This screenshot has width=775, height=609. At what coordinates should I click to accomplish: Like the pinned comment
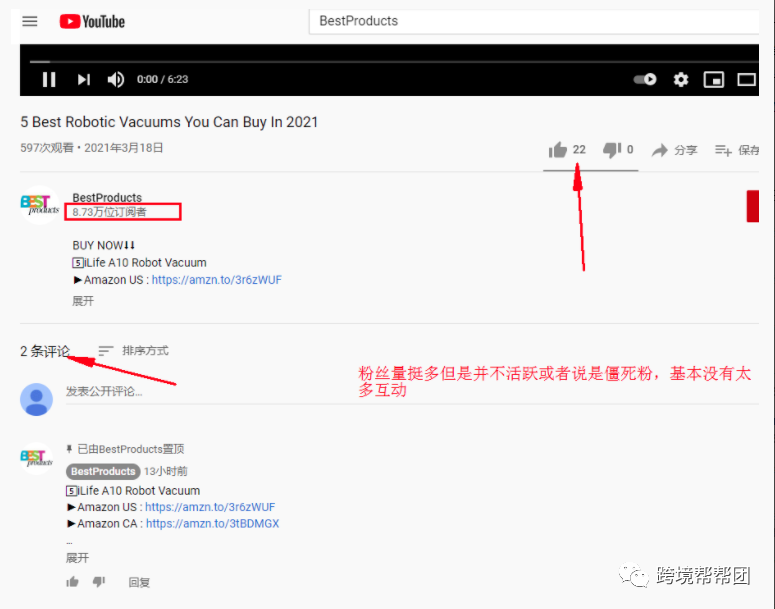click(x=73, y=582)
